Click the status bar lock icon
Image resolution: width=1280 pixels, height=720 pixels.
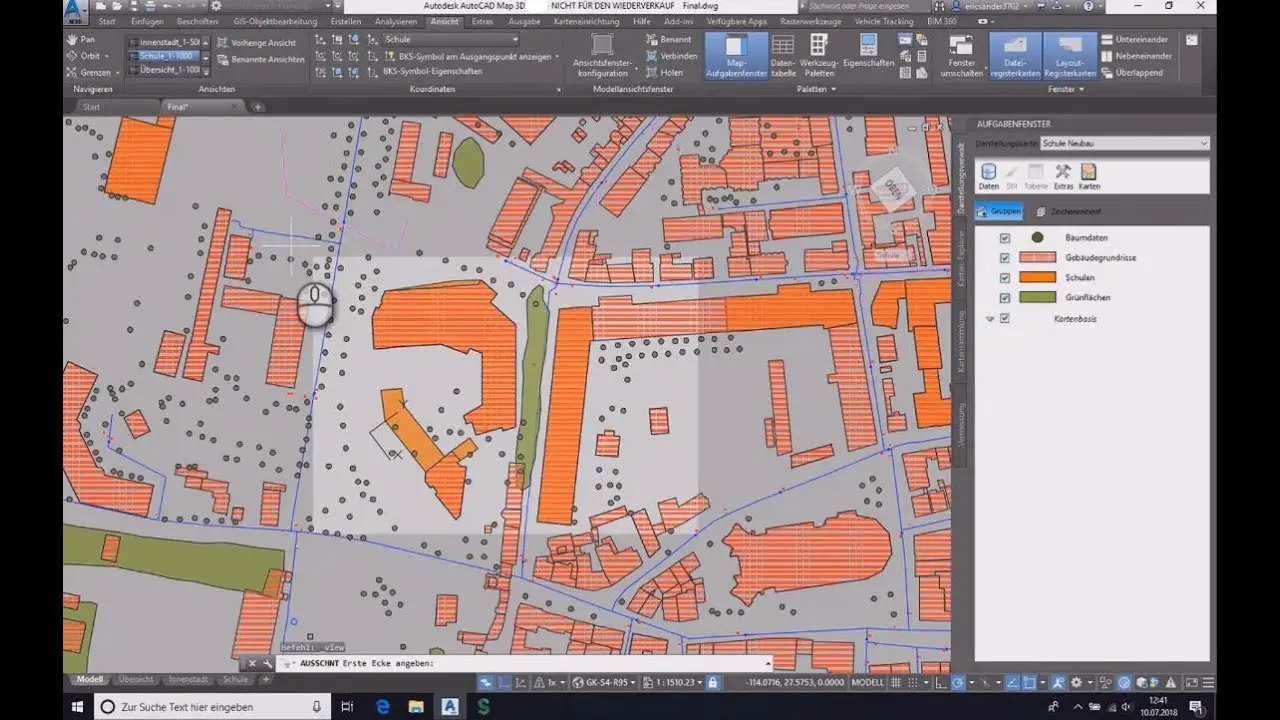[x=712, y=683]
